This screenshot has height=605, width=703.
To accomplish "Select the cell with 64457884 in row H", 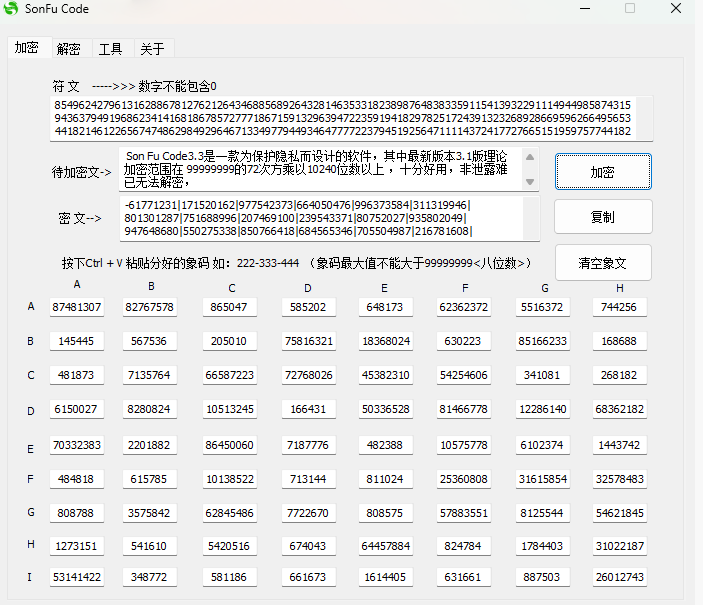I will click(x=385, y=546).
